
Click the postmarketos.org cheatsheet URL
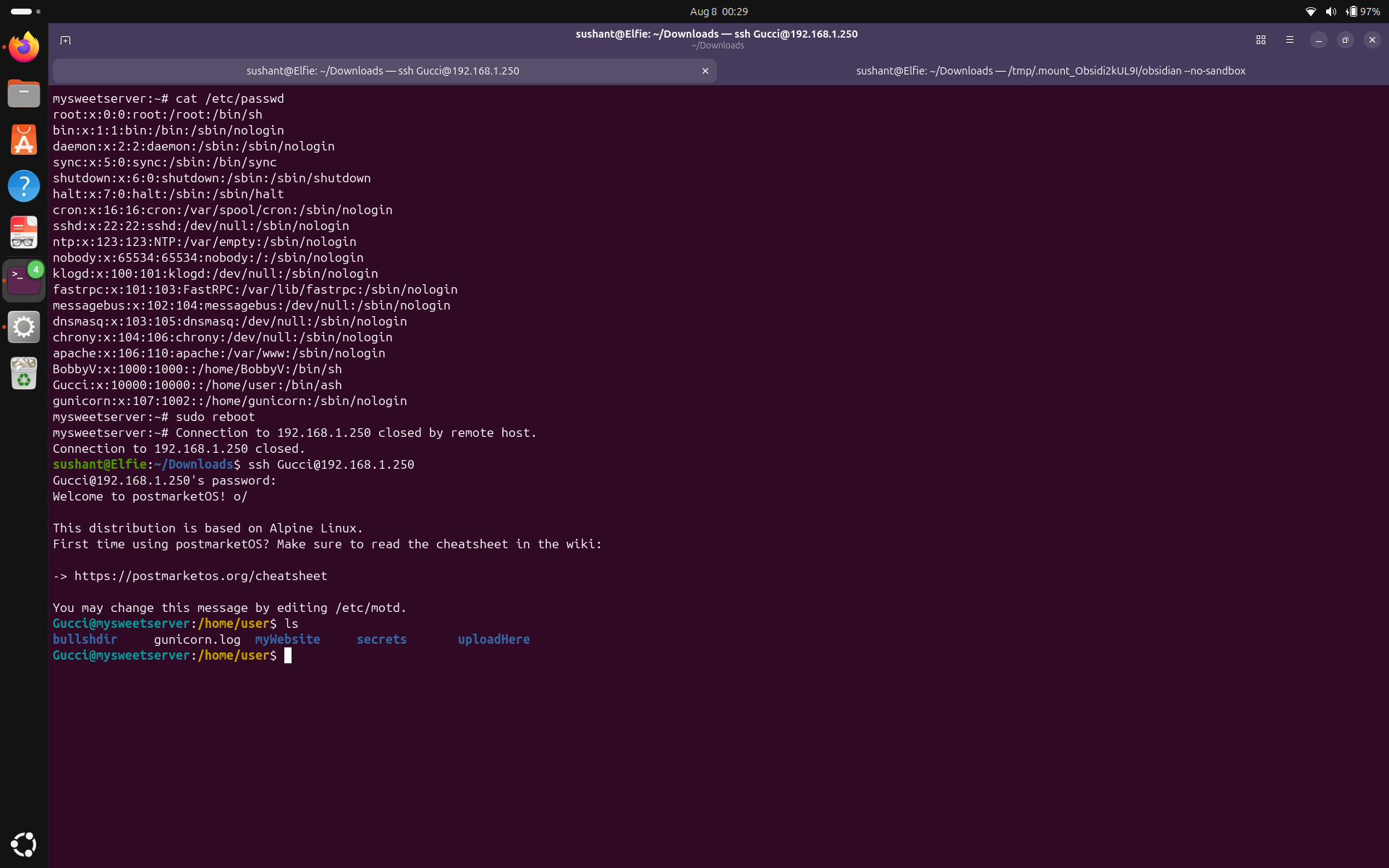coord(200,576)
